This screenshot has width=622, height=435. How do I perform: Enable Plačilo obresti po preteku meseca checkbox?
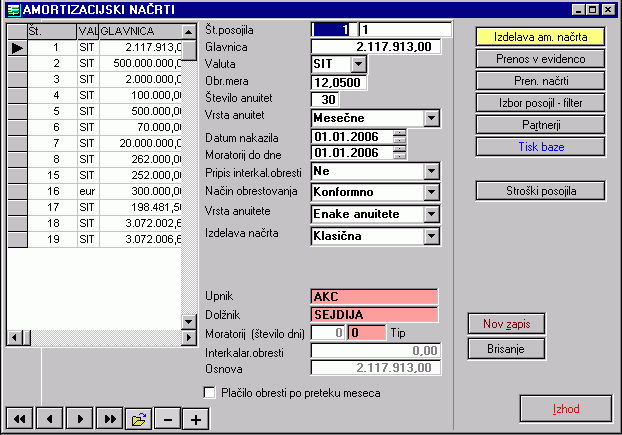click(209, 393)
